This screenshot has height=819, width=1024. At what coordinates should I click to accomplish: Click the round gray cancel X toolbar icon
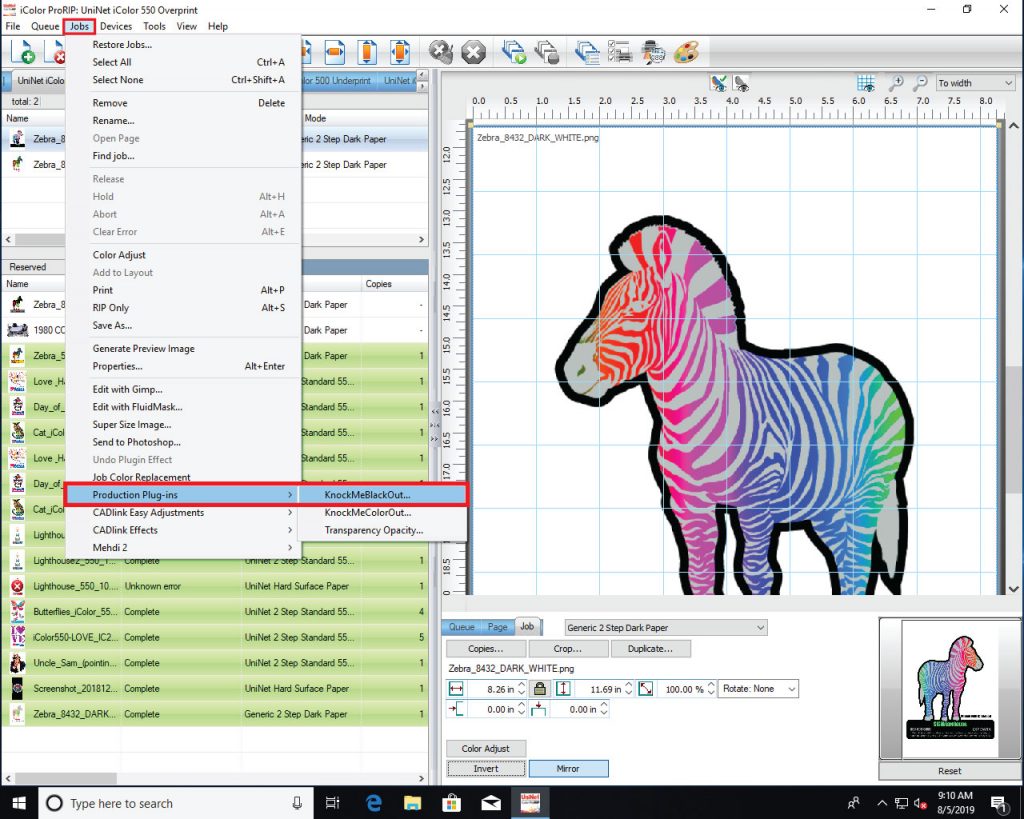473,52
